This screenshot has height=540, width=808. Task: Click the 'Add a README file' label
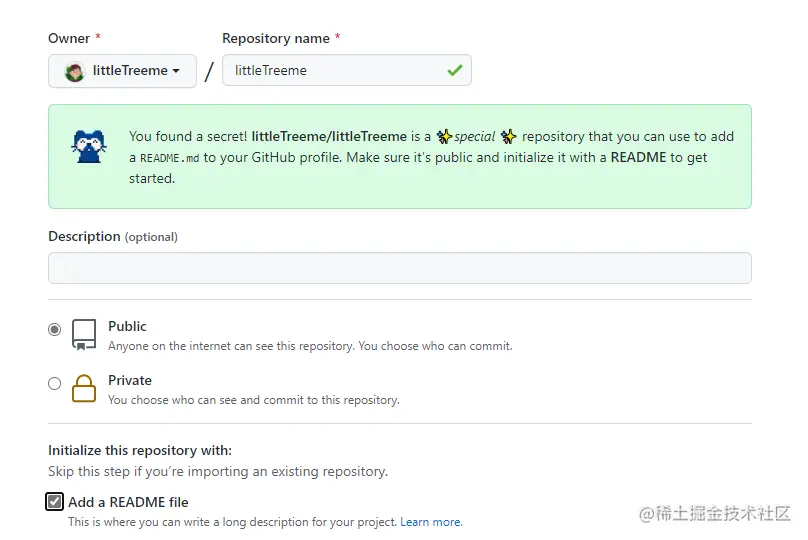click(x=128, y=502)
